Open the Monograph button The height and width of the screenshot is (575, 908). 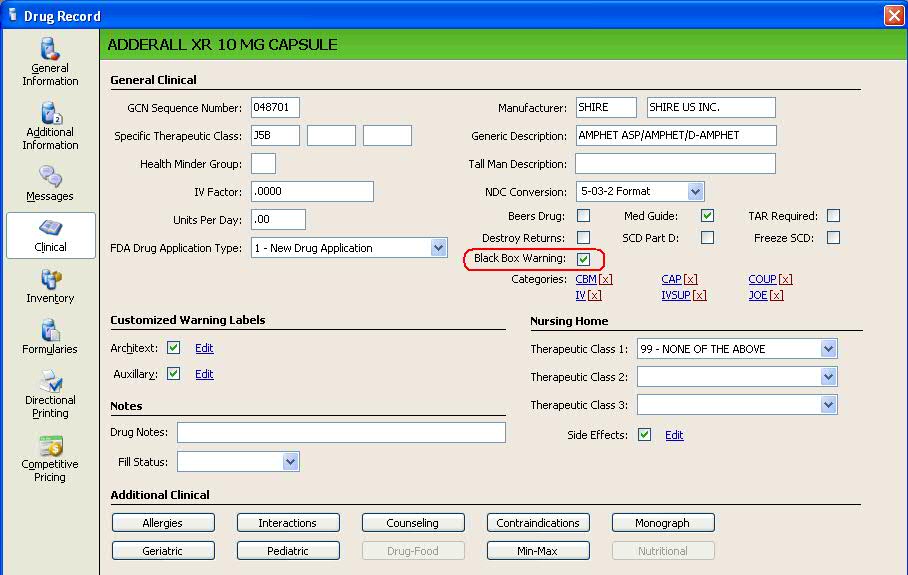663,522
